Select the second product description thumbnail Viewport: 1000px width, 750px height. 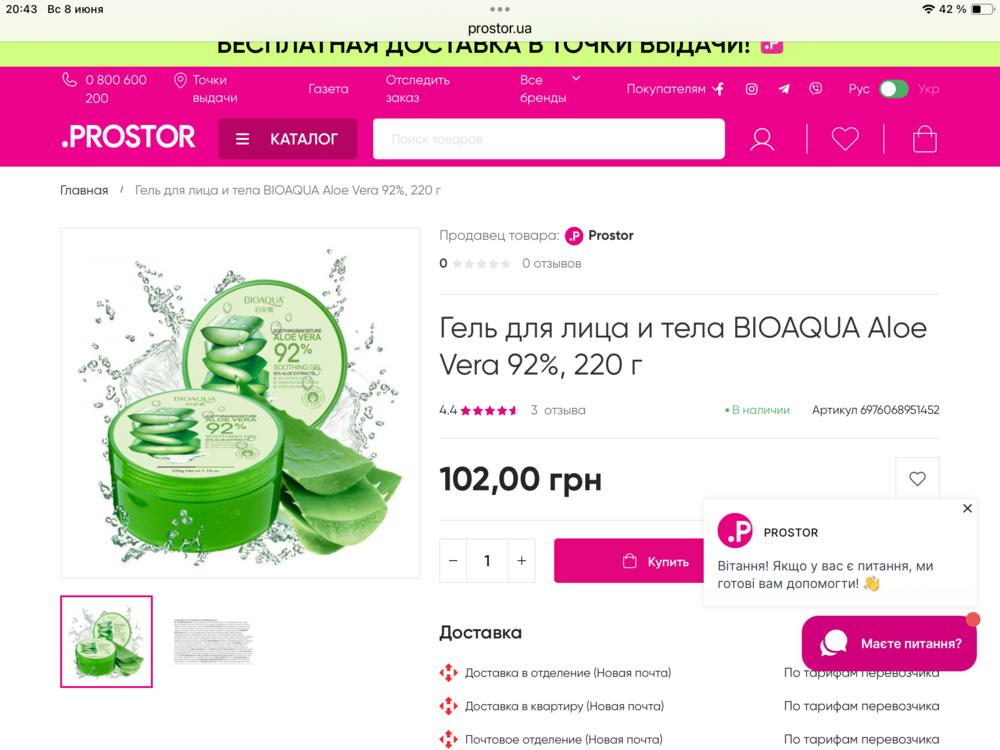click(x=214, y=641)
